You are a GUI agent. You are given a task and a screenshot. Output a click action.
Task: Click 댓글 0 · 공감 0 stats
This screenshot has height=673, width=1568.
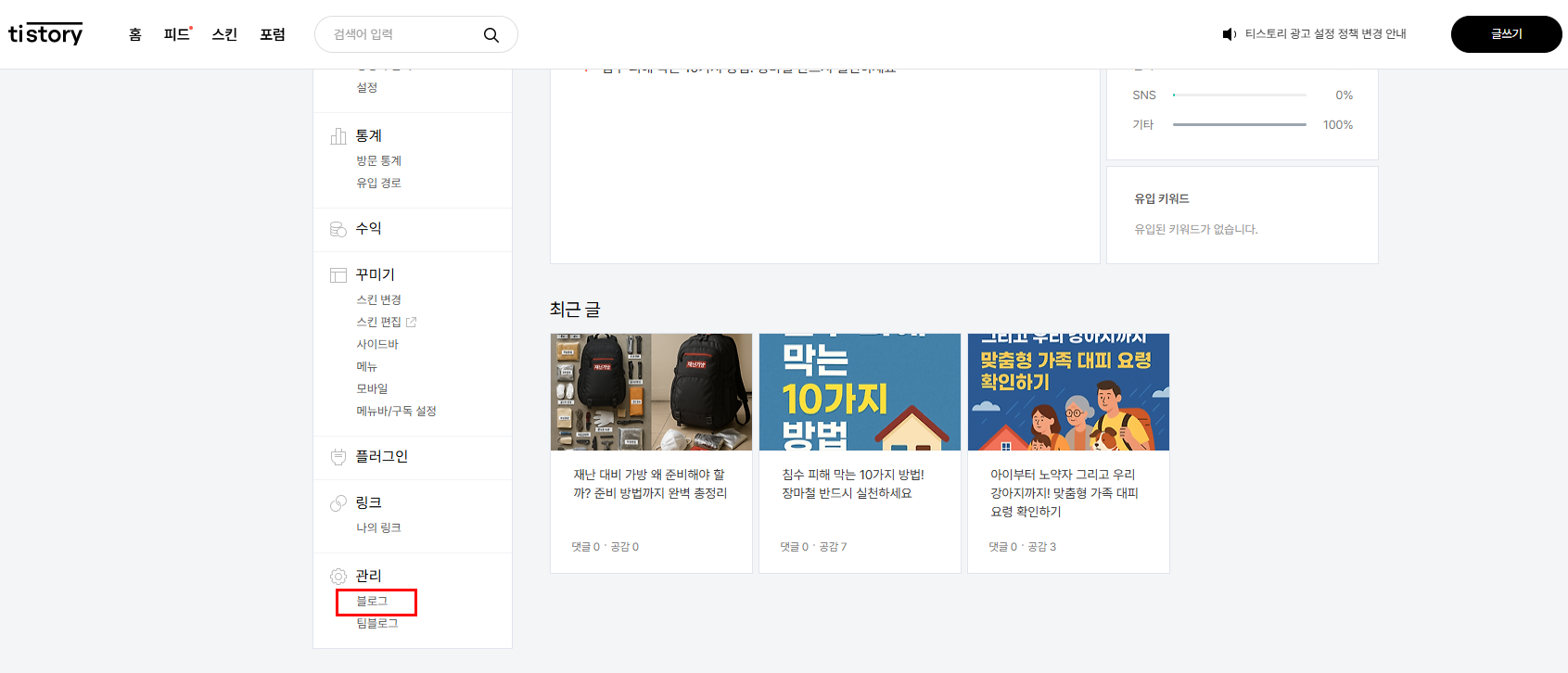click(x=606, y=548)
